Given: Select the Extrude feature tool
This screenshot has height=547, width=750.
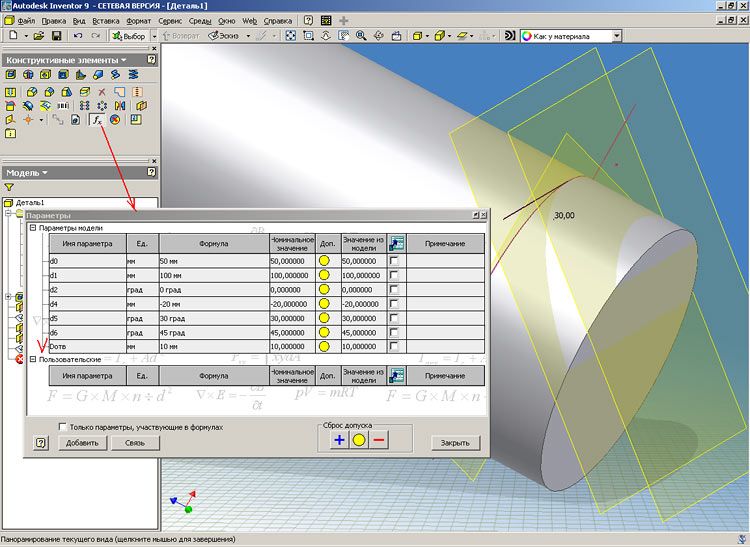Looking at the screenshot, I should (x=11, y=75).
